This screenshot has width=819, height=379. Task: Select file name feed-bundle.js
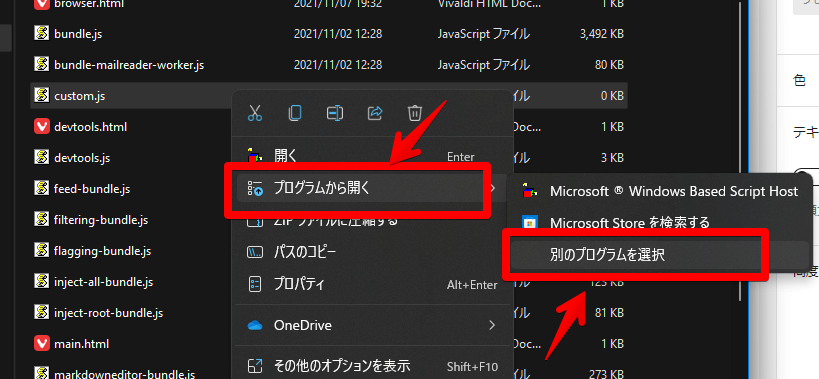click(92, 189)
